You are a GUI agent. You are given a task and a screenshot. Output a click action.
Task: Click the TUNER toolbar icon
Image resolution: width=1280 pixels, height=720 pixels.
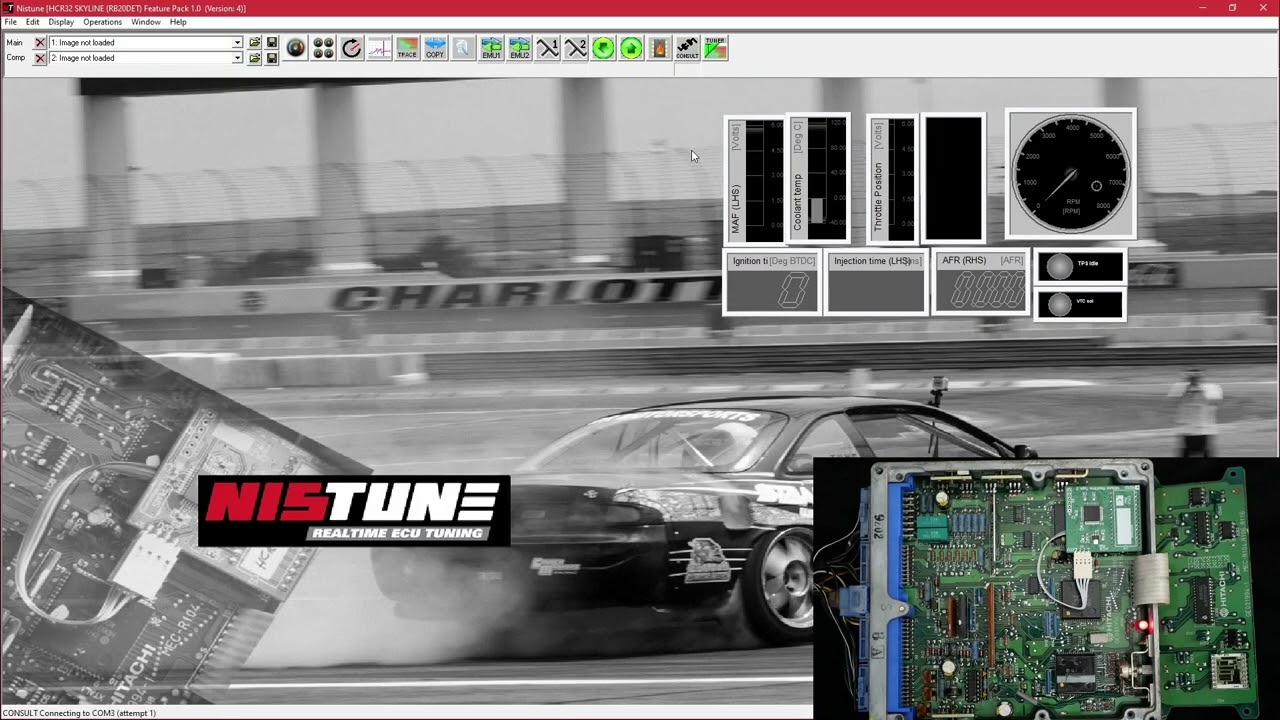(x=715, y=48)
